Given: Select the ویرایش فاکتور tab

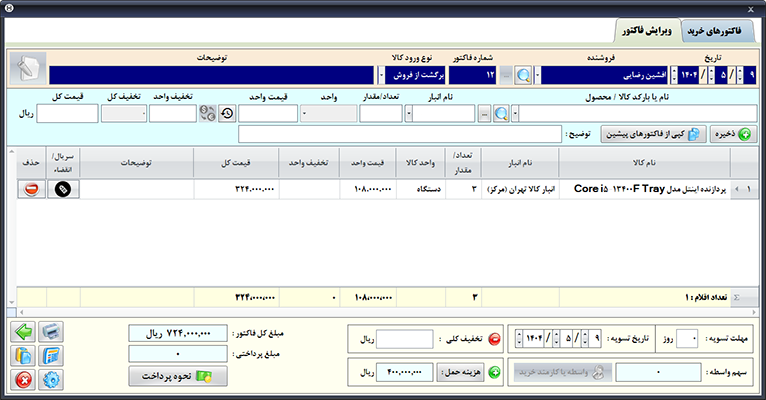Looking at the screenshot, I should point(647,31).
